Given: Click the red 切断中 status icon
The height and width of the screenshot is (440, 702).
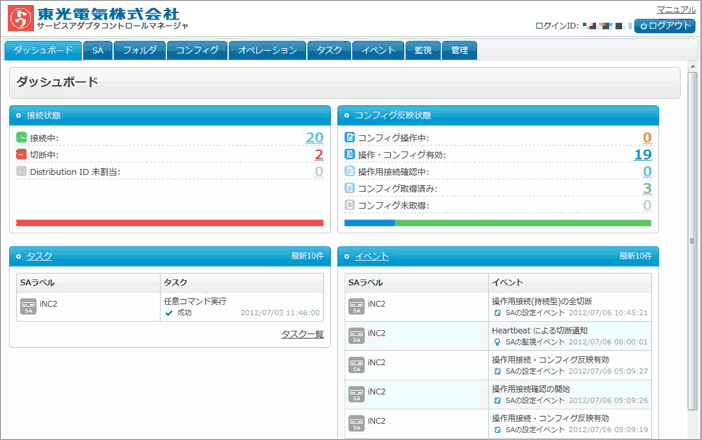Looking at the screenshot, I should [x=22, y=154].
